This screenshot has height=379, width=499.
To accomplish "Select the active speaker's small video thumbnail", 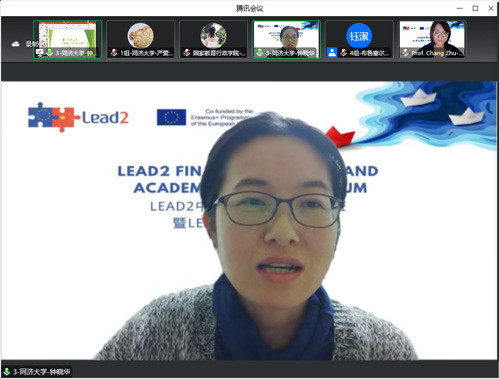I will (x=286, y=39).
